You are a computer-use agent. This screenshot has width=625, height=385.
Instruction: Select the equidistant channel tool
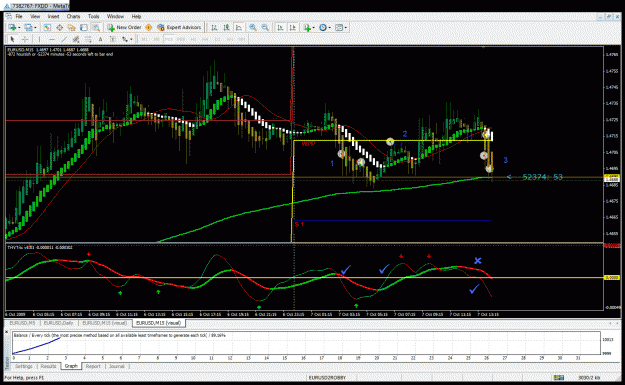(x=76, y=39)
